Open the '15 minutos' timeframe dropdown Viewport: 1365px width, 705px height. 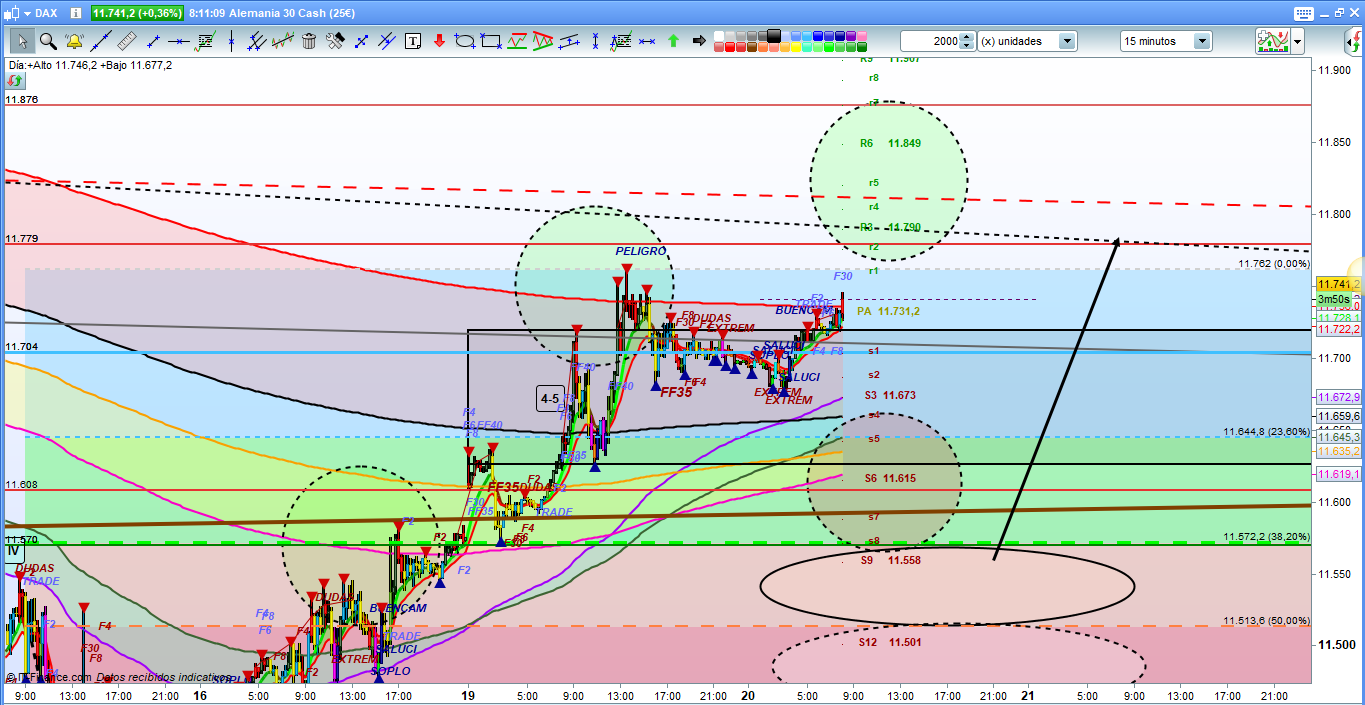point(1201,41)
